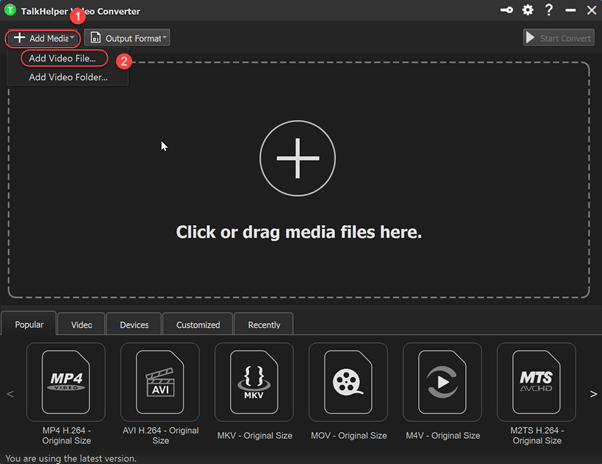The image size is (602, 464).
Task: Select the MP4 H.264 Original Size format icon
Action: [66, 382]
